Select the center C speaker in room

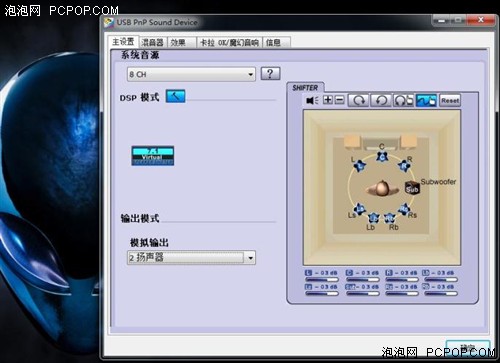382,156
